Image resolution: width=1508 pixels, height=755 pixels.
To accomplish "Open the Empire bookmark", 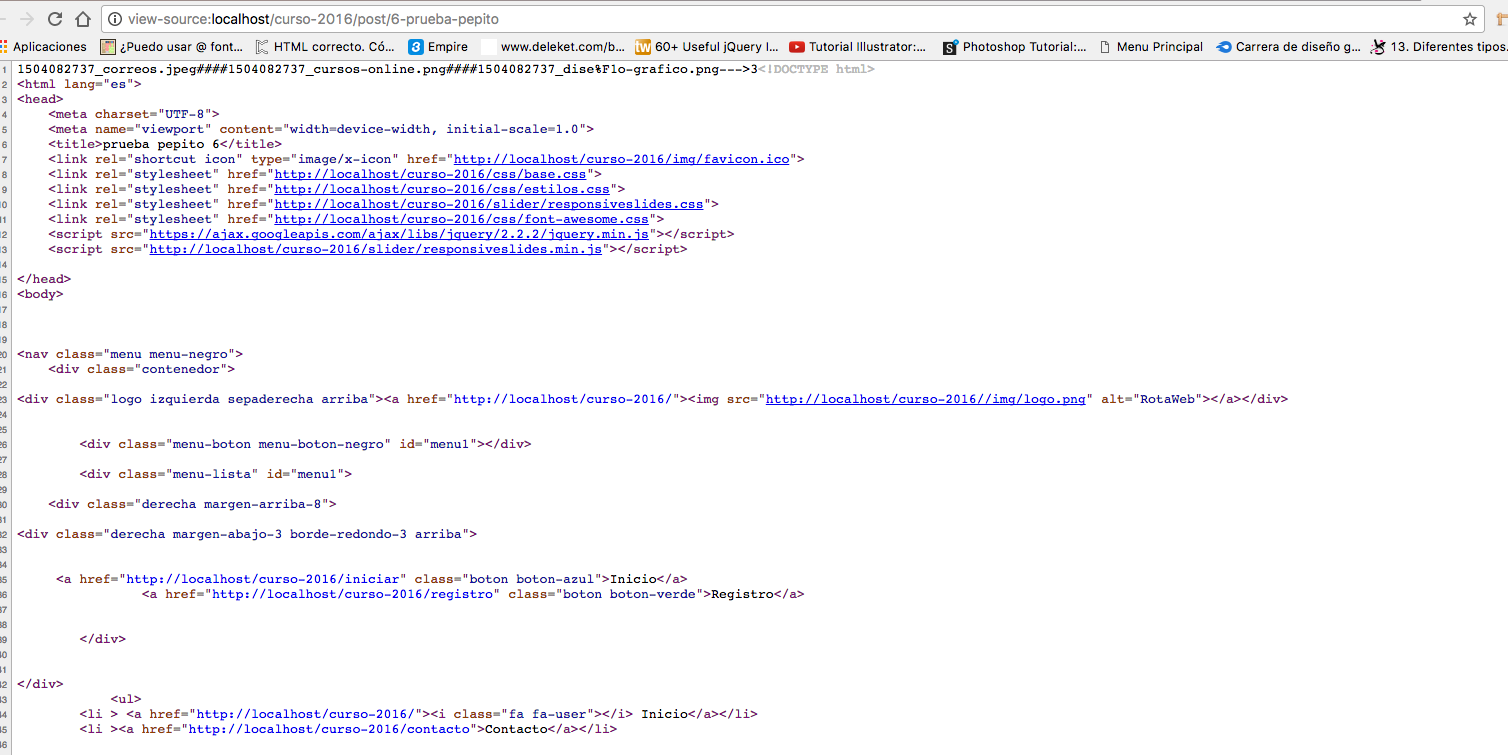I will pos(438,47).
